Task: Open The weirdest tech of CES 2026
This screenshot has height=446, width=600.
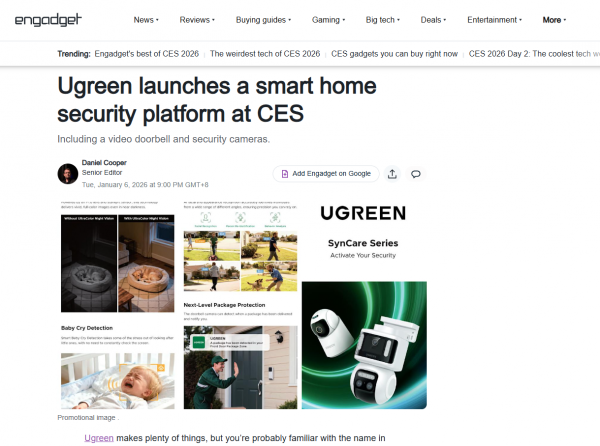Action: tap(265, 54)
